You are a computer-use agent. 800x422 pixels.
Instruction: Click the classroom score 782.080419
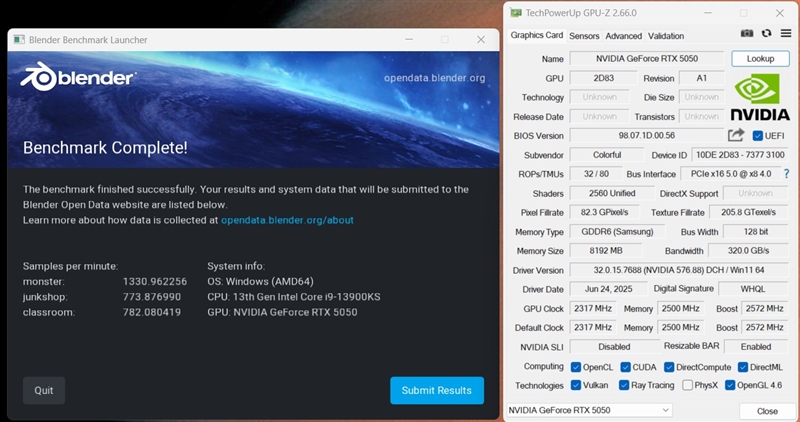(152, 312)
